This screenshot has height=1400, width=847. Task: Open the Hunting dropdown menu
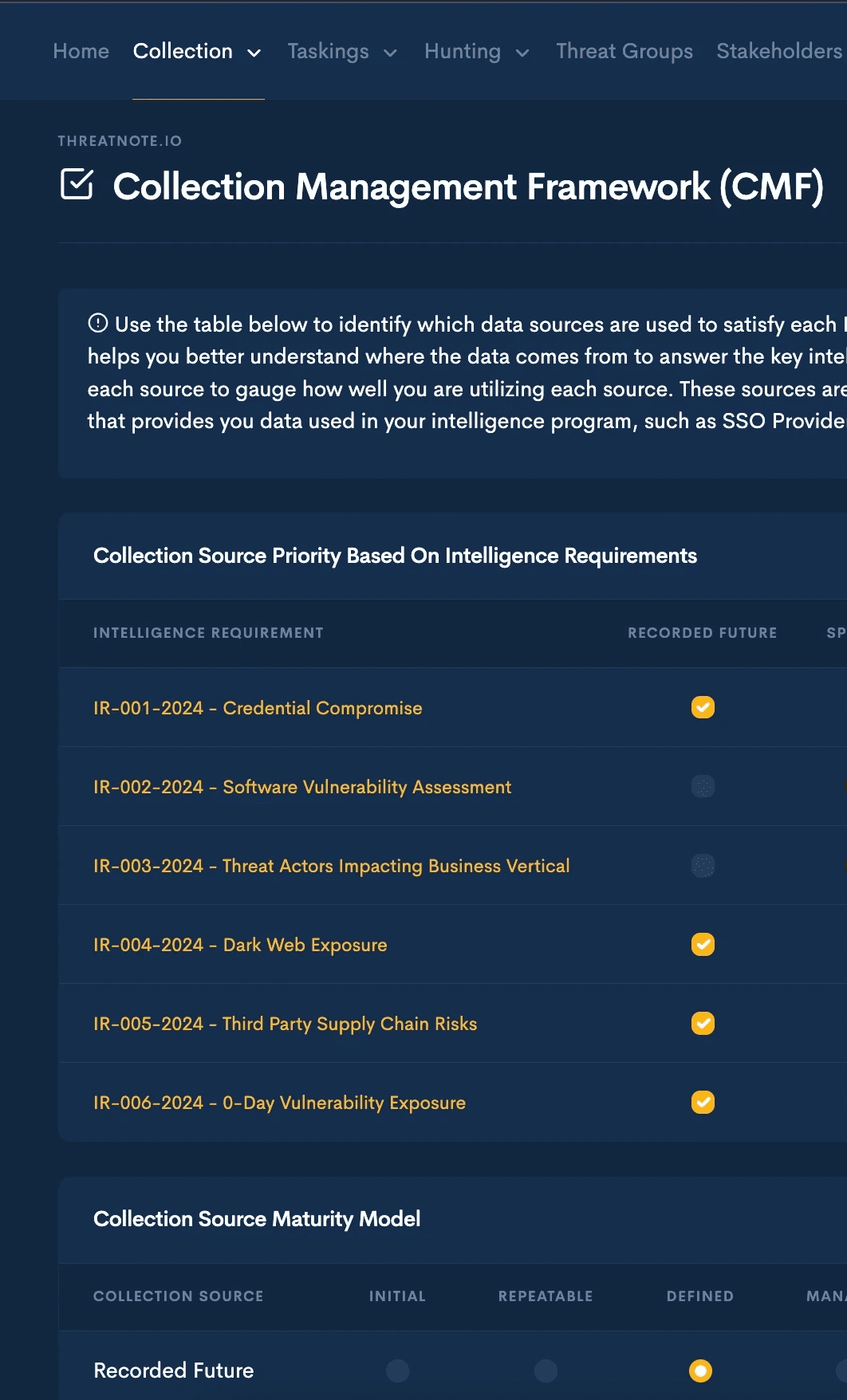coord(477,51)
